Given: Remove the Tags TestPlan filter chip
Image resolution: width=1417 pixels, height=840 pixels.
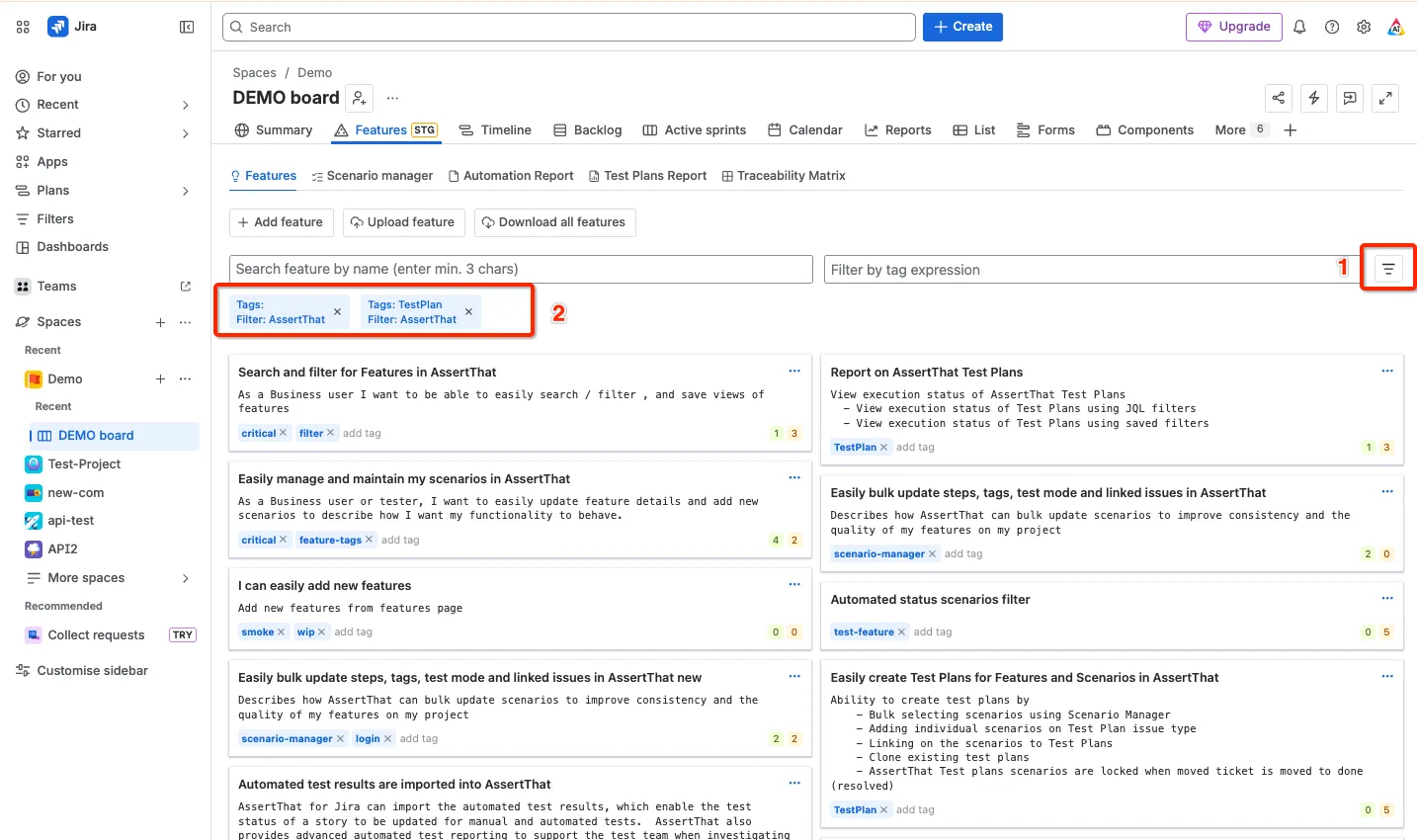Looking at the screenshot, I should coord(468,312).
